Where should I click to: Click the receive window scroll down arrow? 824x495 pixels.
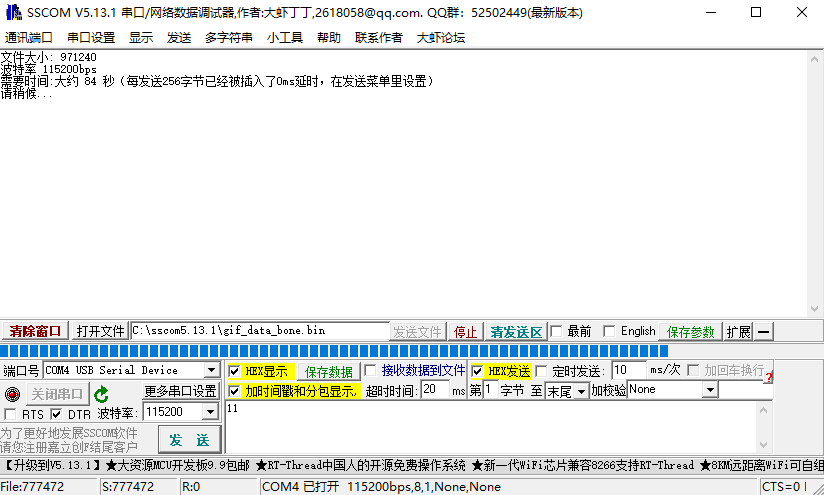point(814,309)
